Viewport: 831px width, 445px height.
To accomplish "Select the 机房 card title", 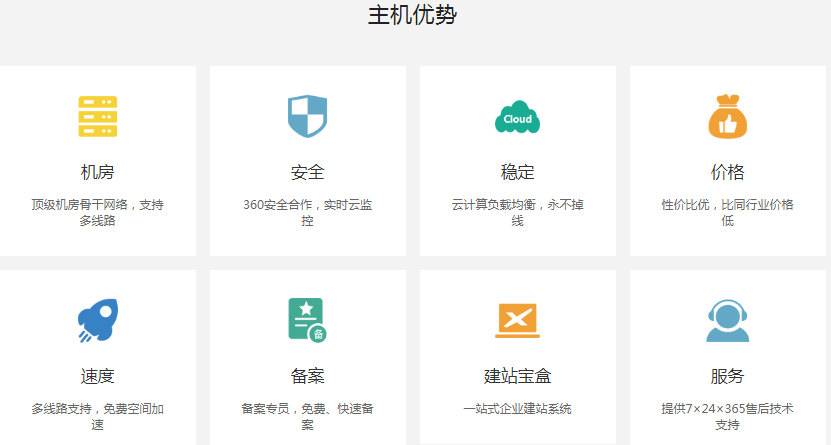I will [98, 172].
